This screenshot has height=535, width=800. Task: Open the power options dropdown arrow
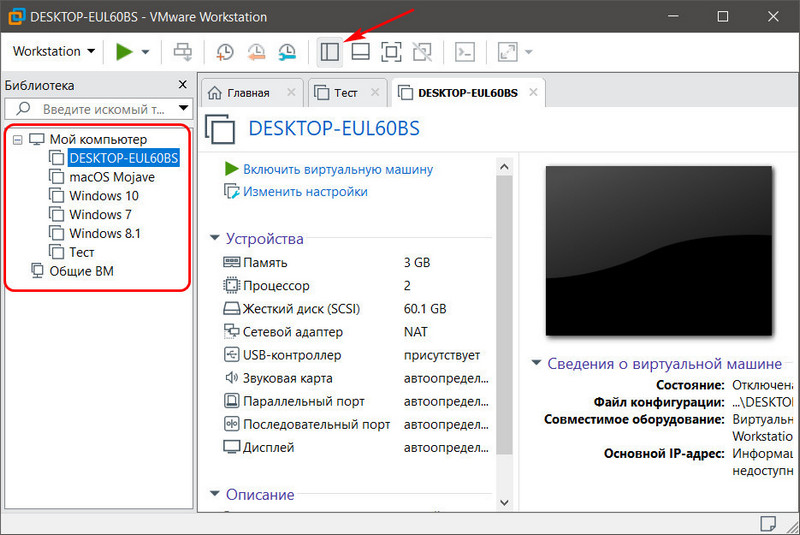(145, 52)
